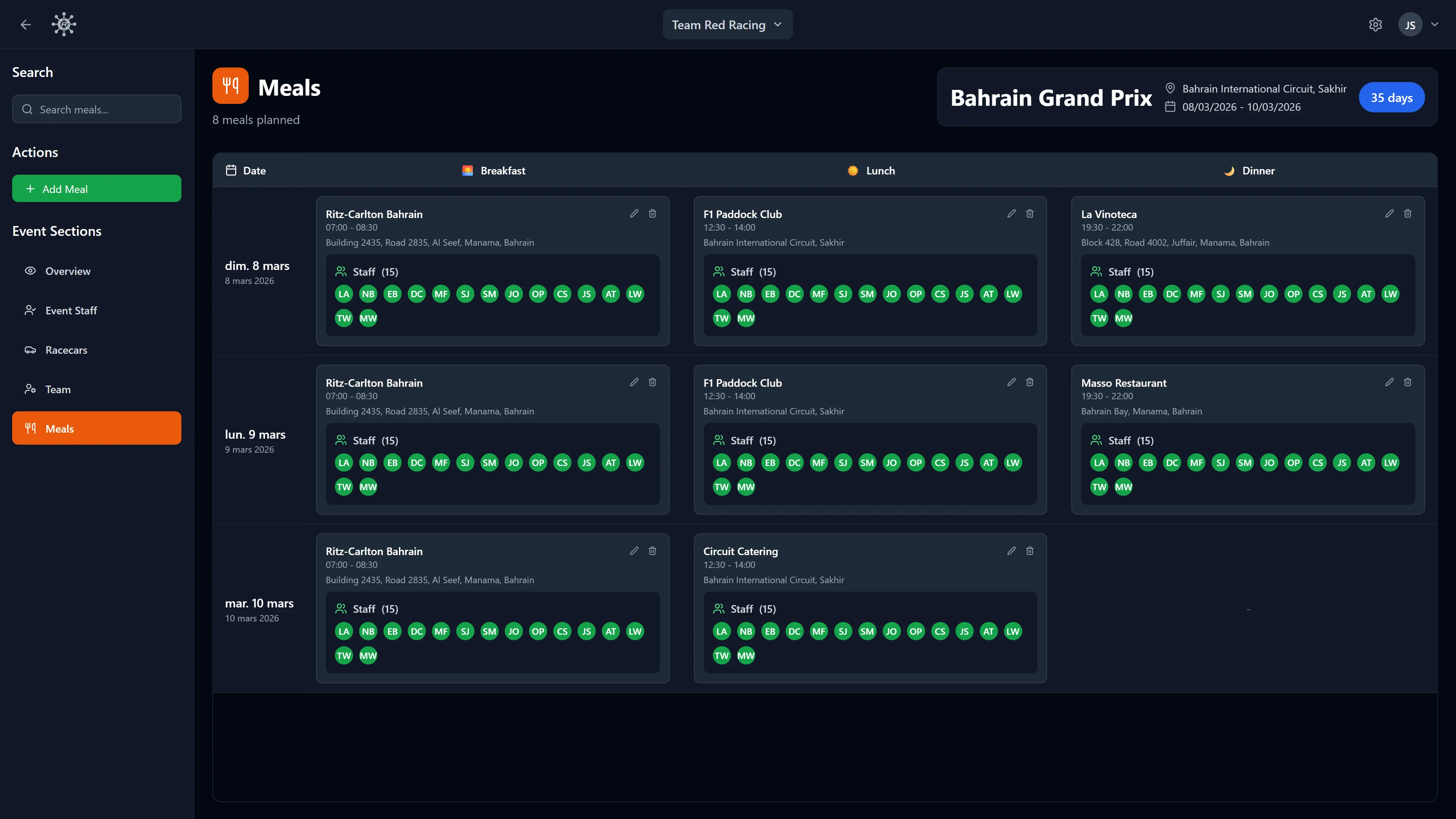The width and height of the screenshot is (1456, 819).
Task: Click the back arrow icon
Action: tap(25, 24)
